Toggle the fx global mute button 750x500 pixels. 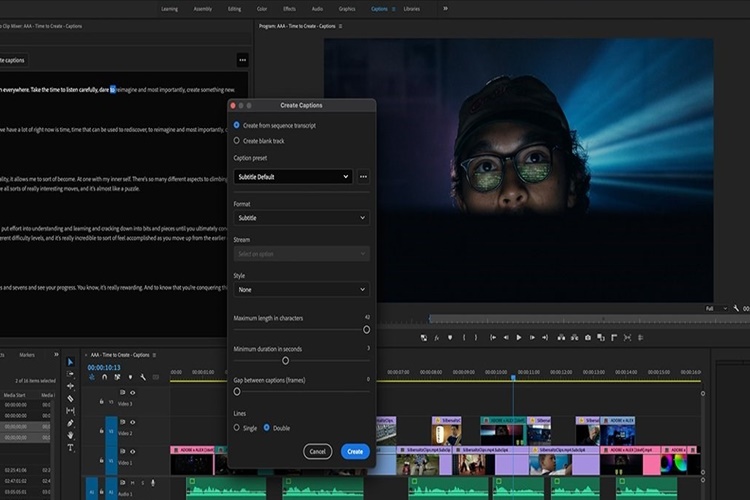(437, 337)
